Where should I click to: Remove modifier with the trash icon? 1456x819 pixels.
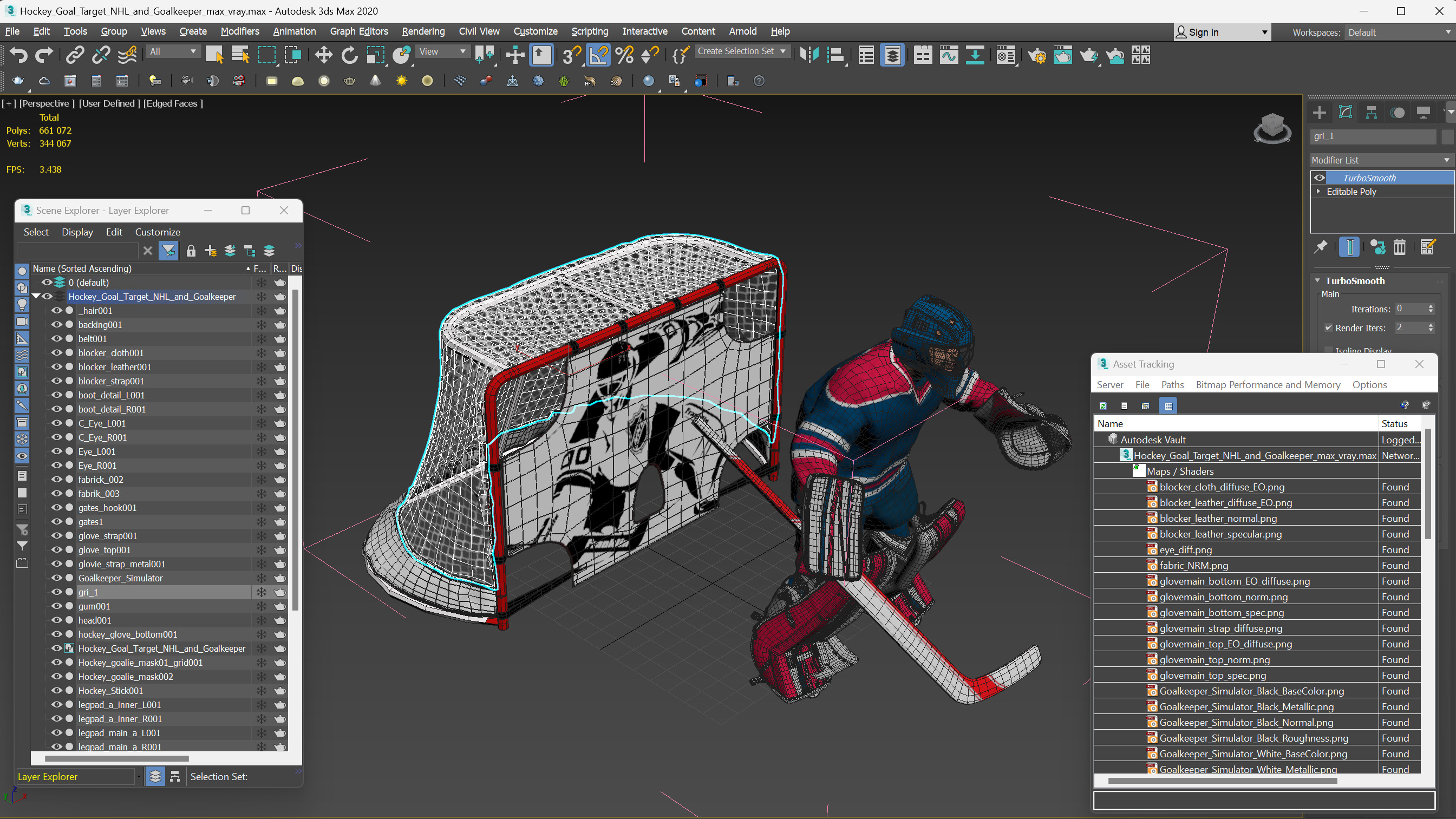click(x=1400, y=247)
